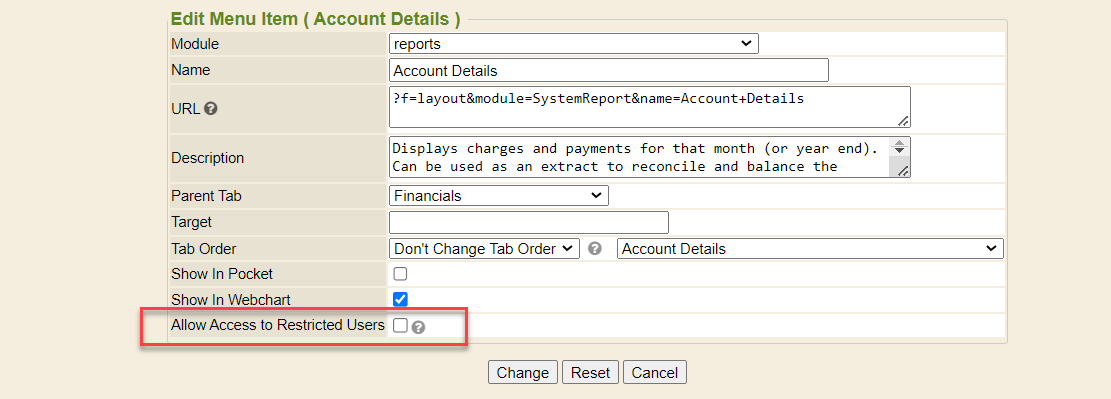Click inside the URL text area
The width and height of the screenshot is (1111, 399).
[x=650, y=107]
